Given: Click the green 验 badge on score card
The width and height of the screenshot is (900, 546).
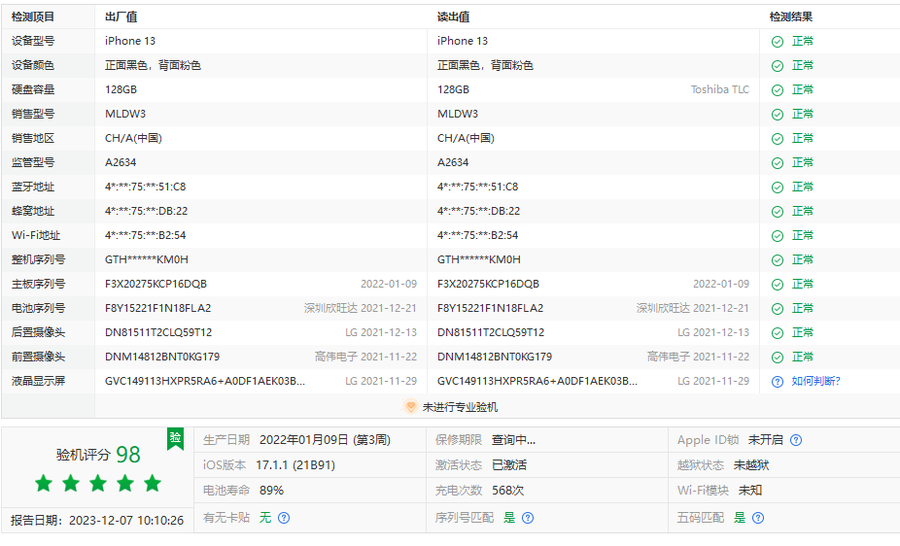Looking at the screenshot, I should click(x=176, y=439).
